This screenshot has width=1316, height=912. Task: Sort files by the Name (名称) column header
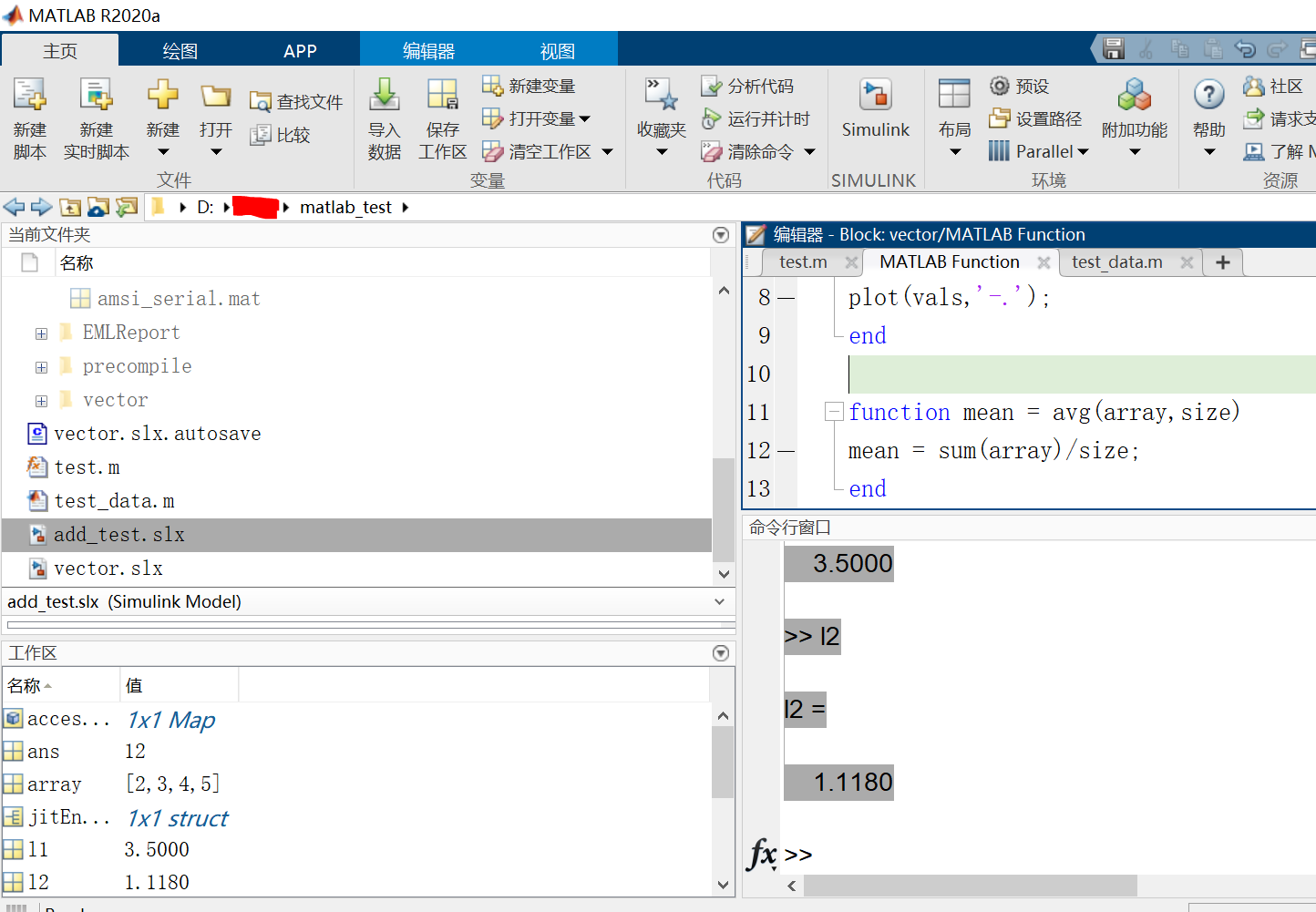77,263
